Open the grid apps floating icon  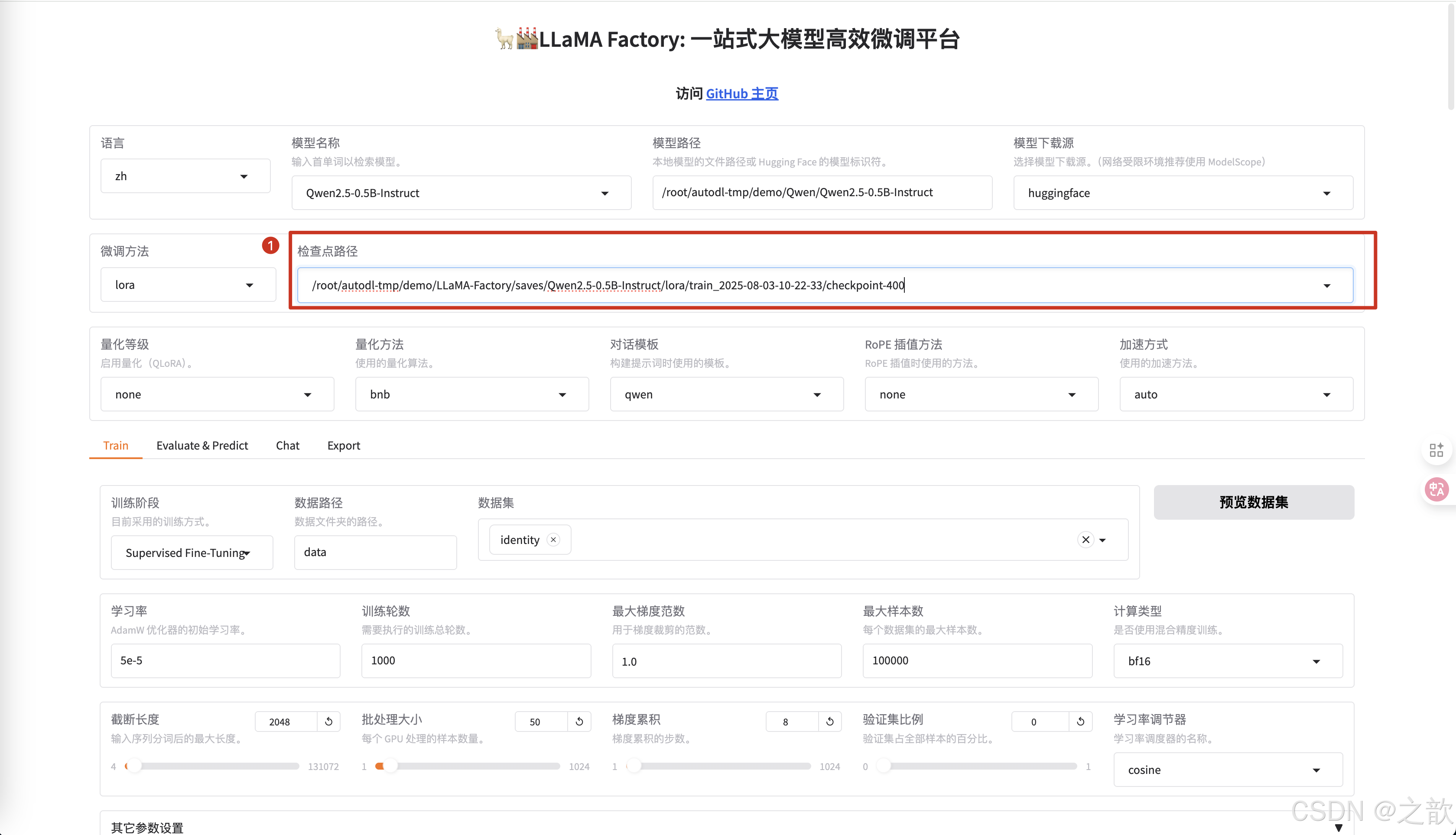pos(1436,450)
